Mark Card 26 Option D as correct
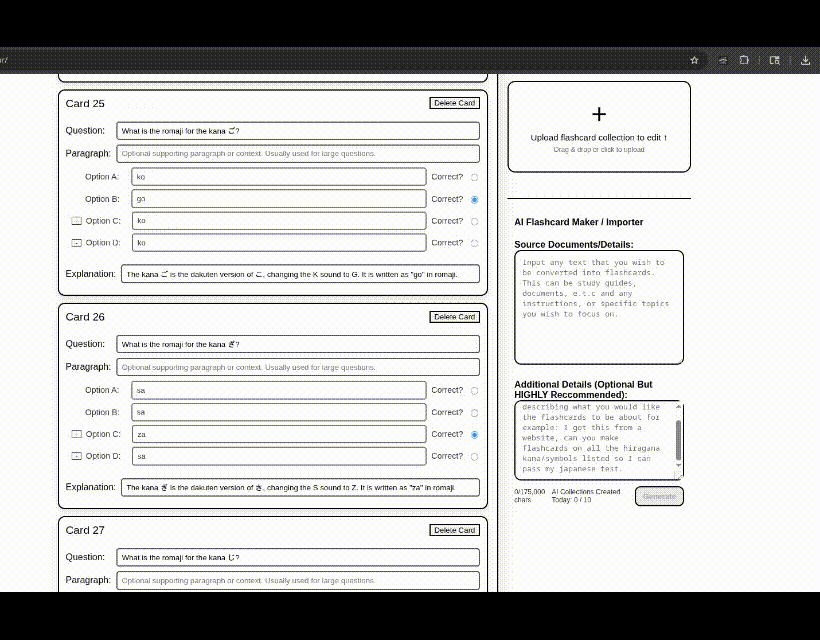The image size is (820, 640). pyautogui.click(x=474, y=456)
